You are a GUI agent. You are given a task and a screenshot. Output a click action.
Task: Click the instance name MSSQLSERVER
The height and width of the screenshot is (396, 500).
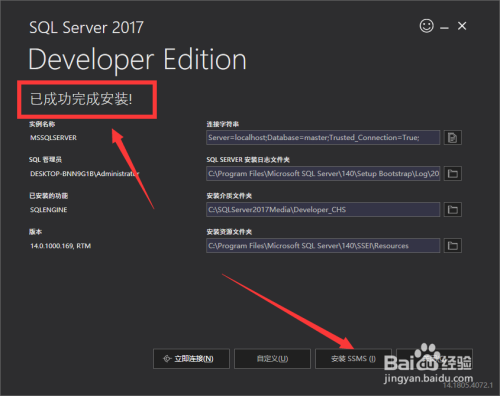53,138
